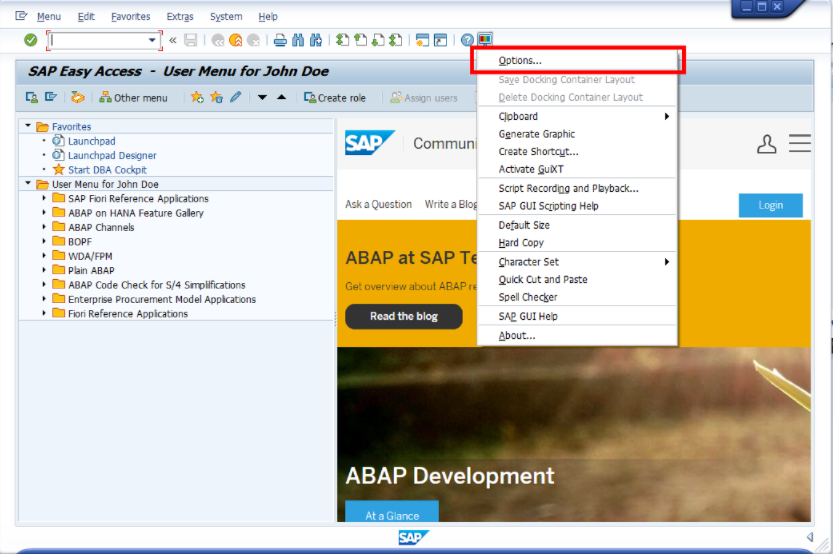
Task: Select the Launchpad favorite
Action: tap(91, 141)
